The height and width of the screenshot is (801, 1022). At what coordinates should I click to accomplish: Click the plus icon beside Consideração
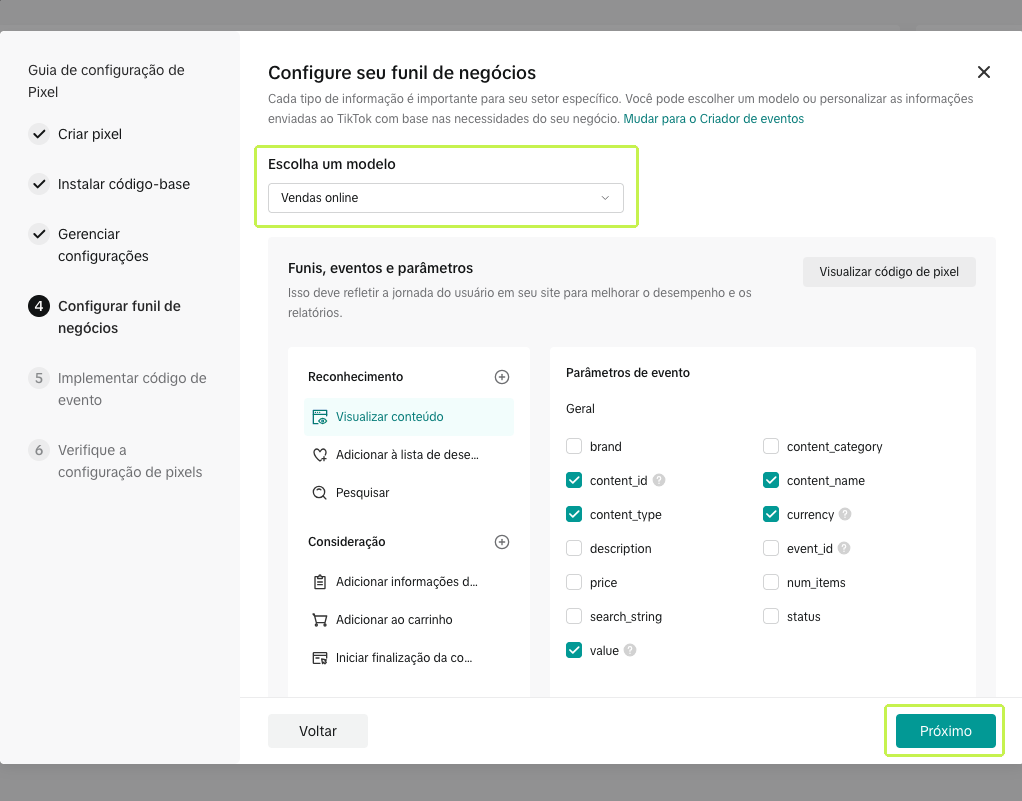coord(502,542)
